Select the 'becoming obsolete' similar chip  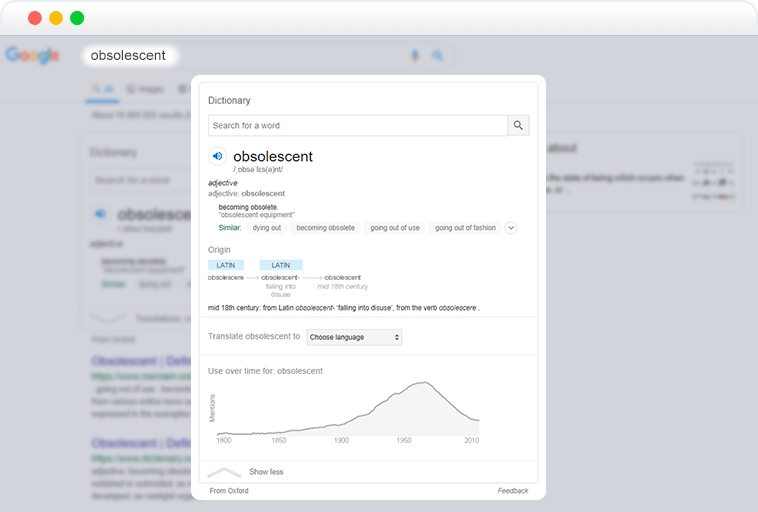pyautogui.click(x=325, y=228)
